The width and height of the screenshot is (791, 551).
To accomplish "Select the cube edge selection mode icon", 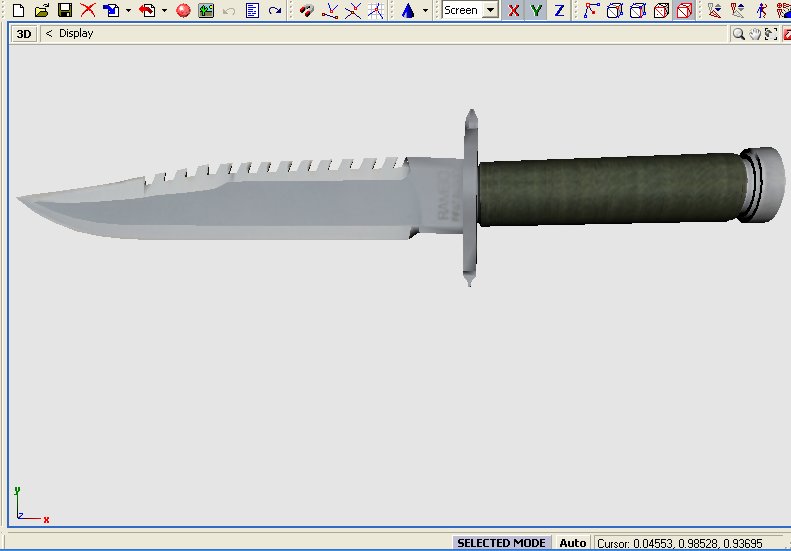I will click(x=614, y=10).
